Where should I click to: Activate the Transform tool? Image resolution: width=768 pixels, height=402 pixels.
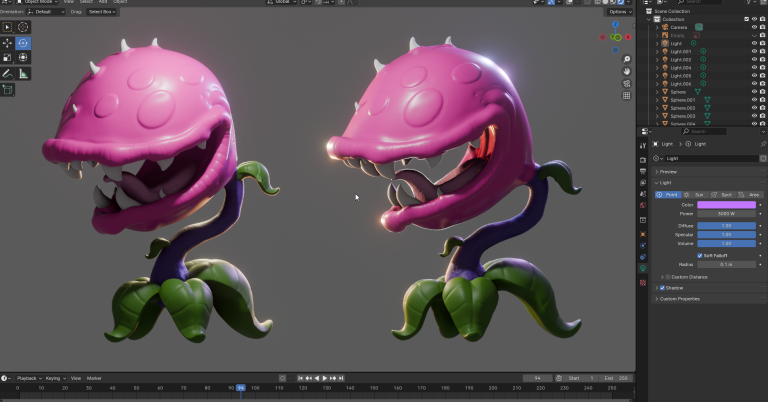tap(23, 57)
